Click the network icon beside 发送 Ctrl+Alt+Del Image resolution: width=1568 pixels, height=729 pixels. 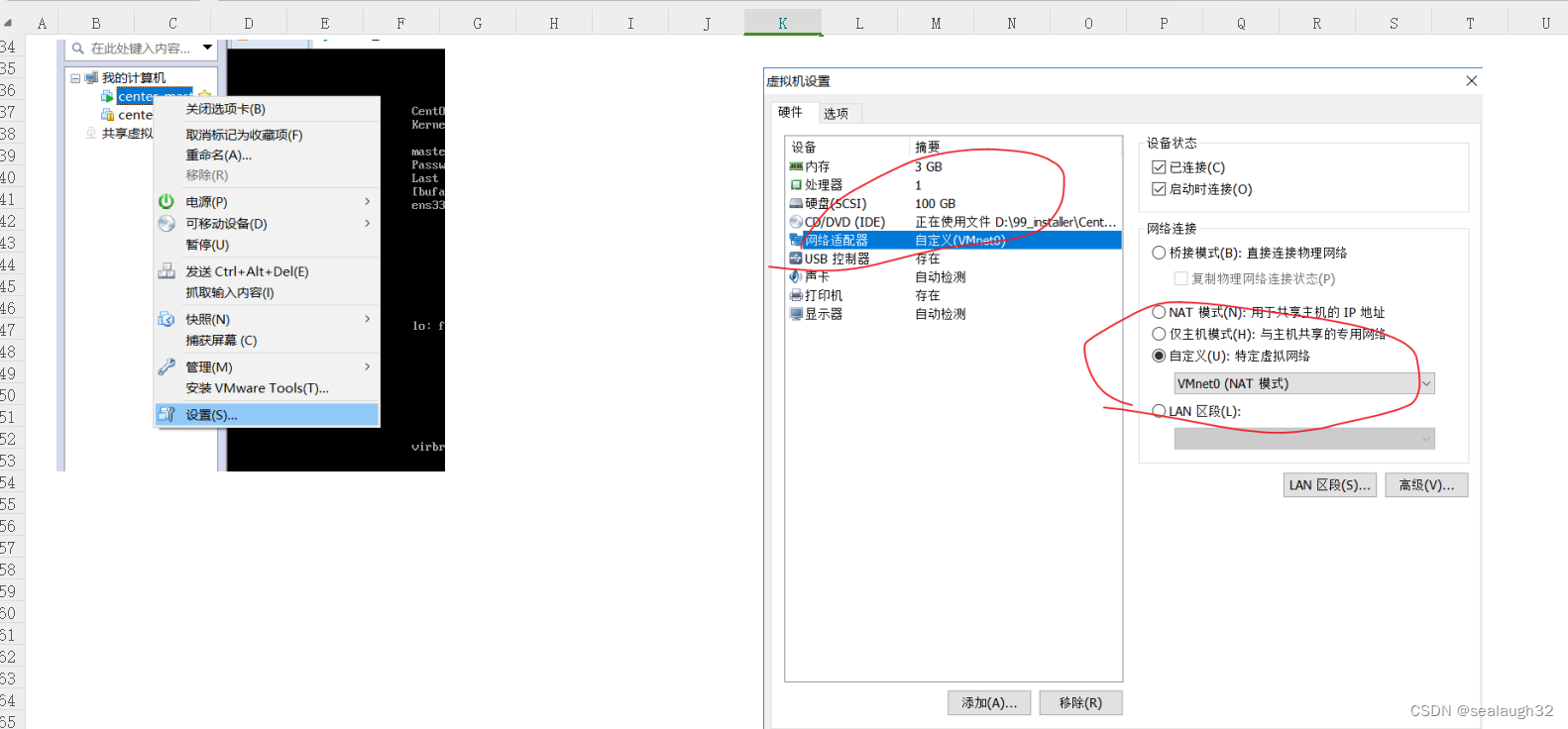[167, 271]
